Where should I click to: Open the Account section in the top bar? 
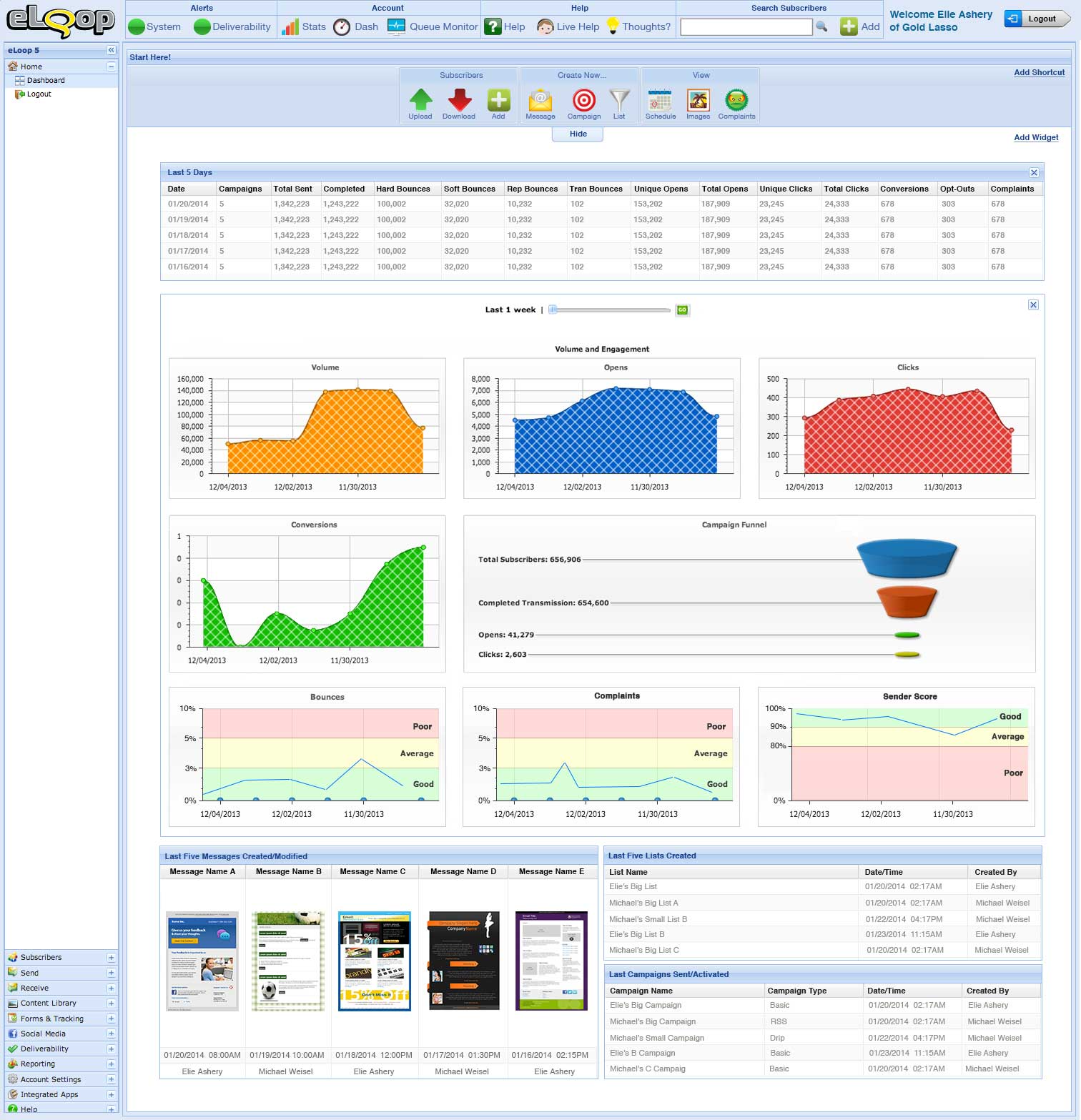click(387, 8)
